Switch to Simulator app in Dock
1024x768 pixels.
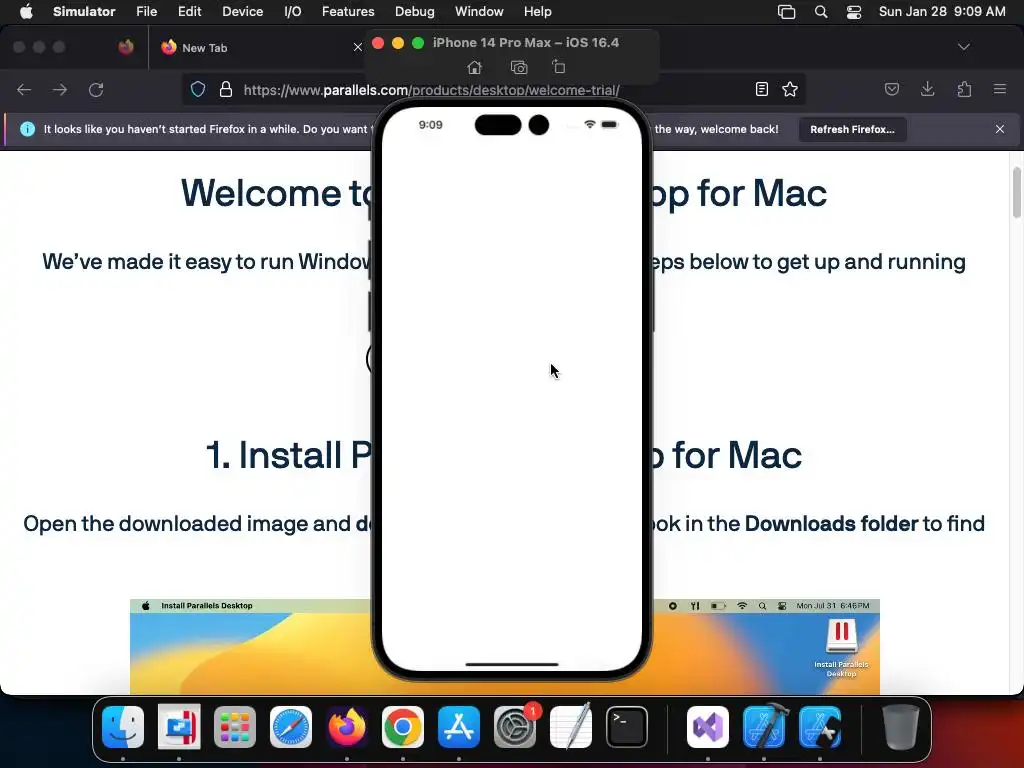[x=820, y=727]
